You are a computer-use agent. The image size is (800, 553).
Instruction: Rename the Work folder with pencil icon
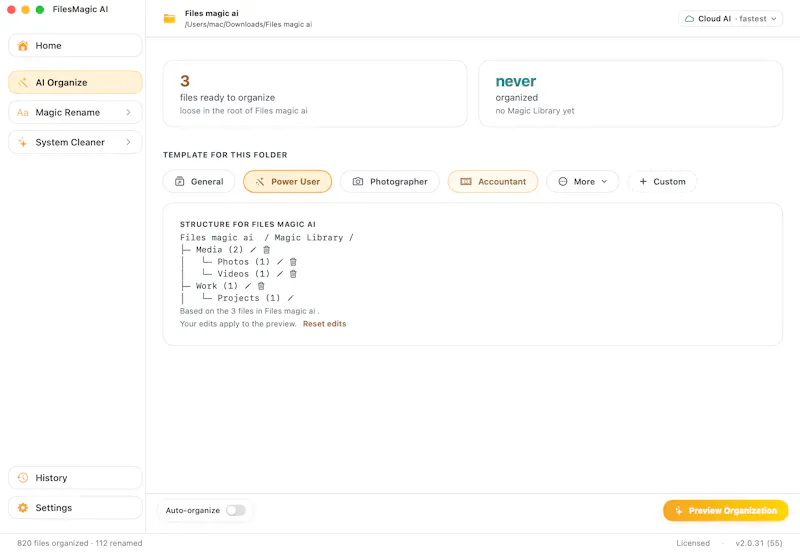pyautogui.click(x=248, y=286)
